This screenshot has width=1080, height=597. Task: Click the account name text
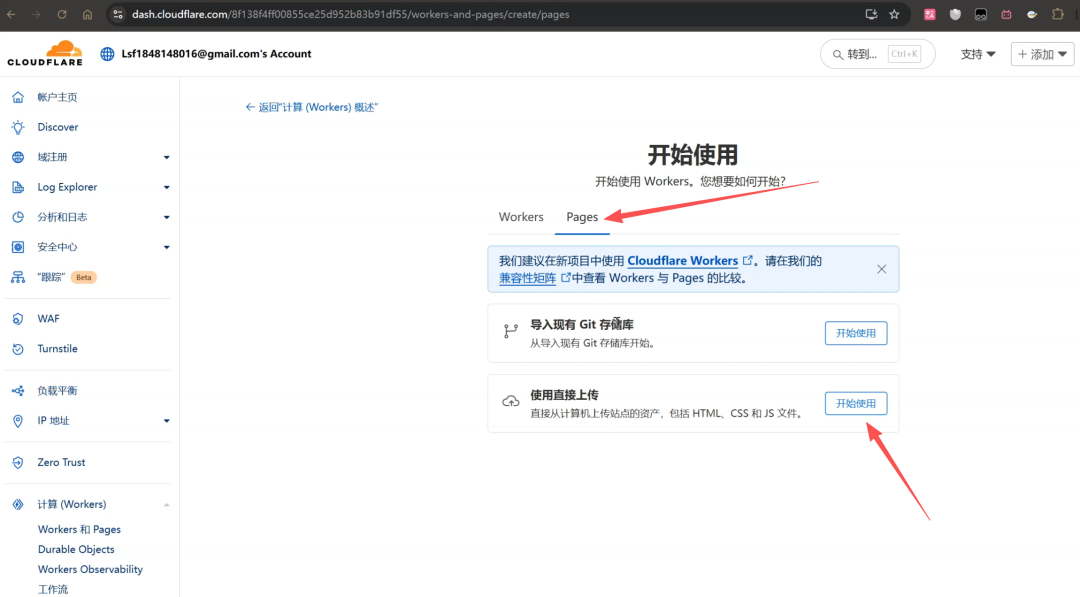[x=216, y=54]
